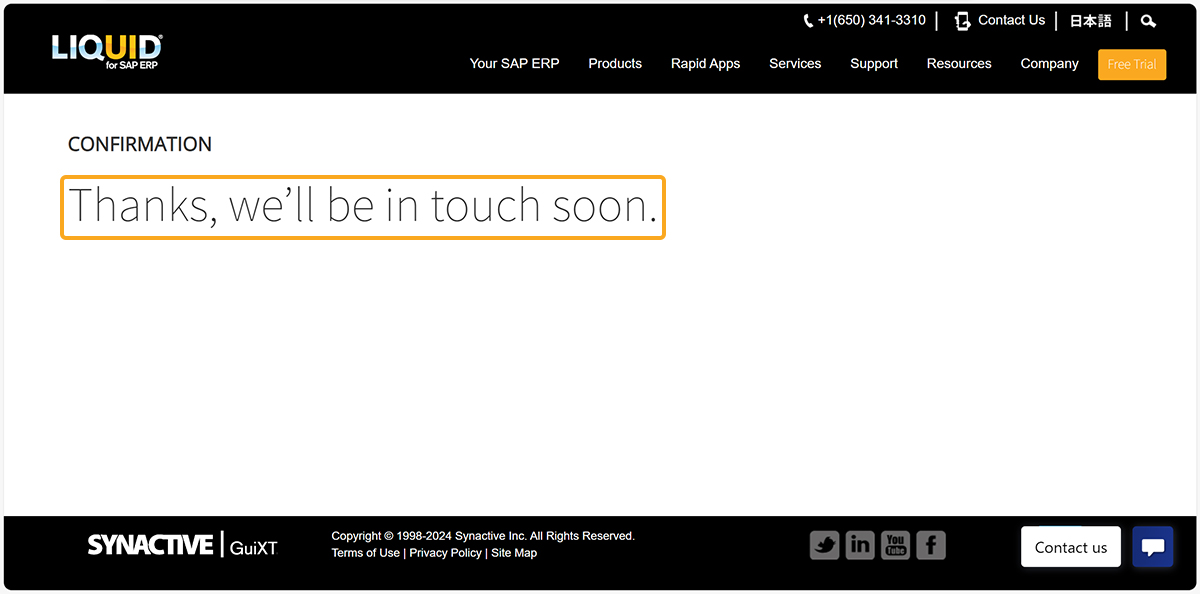1200x594 pixels.
Task: Open the Terms of Use link
Action: (365, 553)
